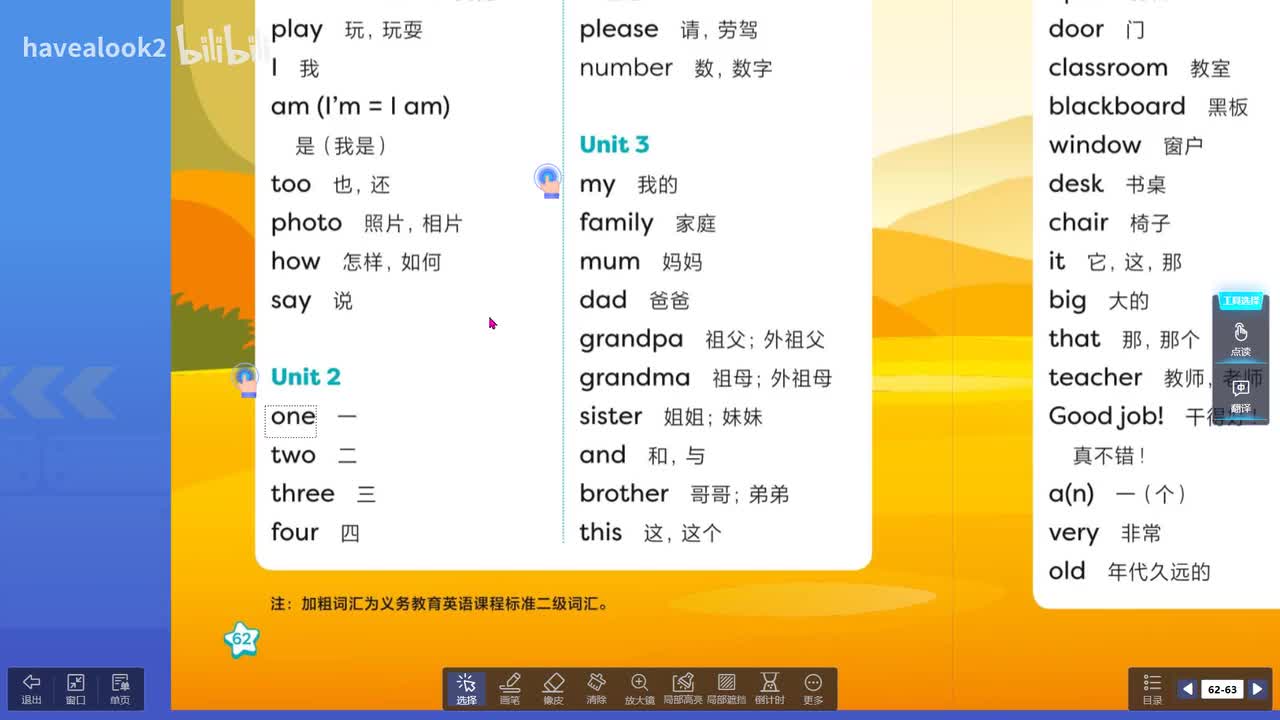Choose the 橡皮 eraser tool
1280x720 pixels.
(x=554, y=689)
